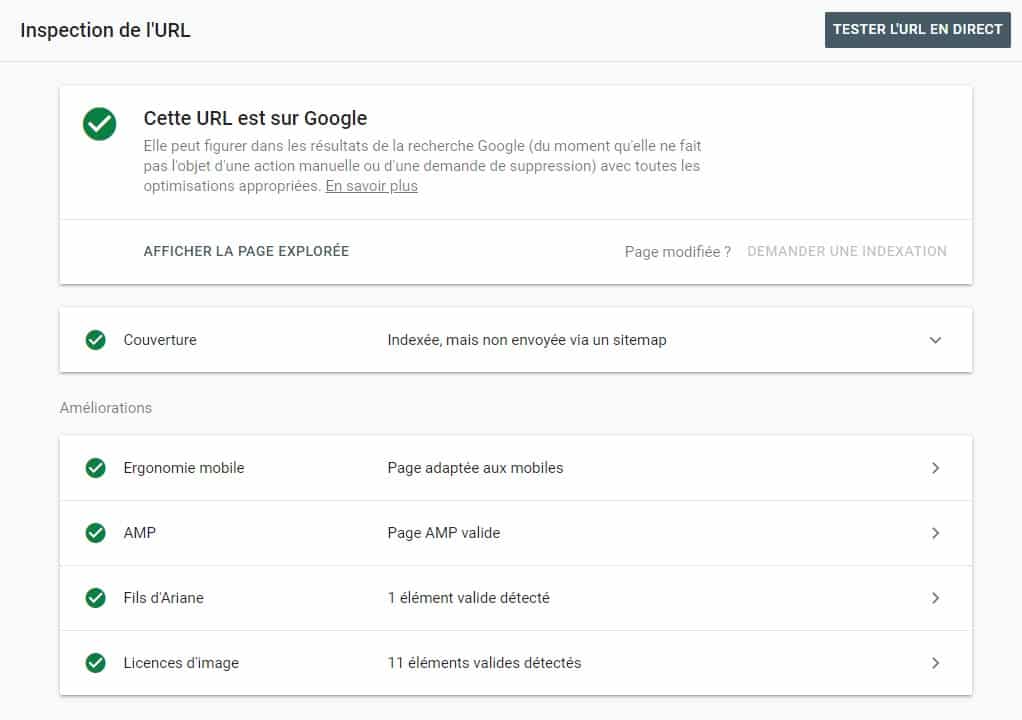This screenshot has width=1022, height=720.
Task: Click 'DEMANDER UNE INDEXATION'
Action: [846, 251]
